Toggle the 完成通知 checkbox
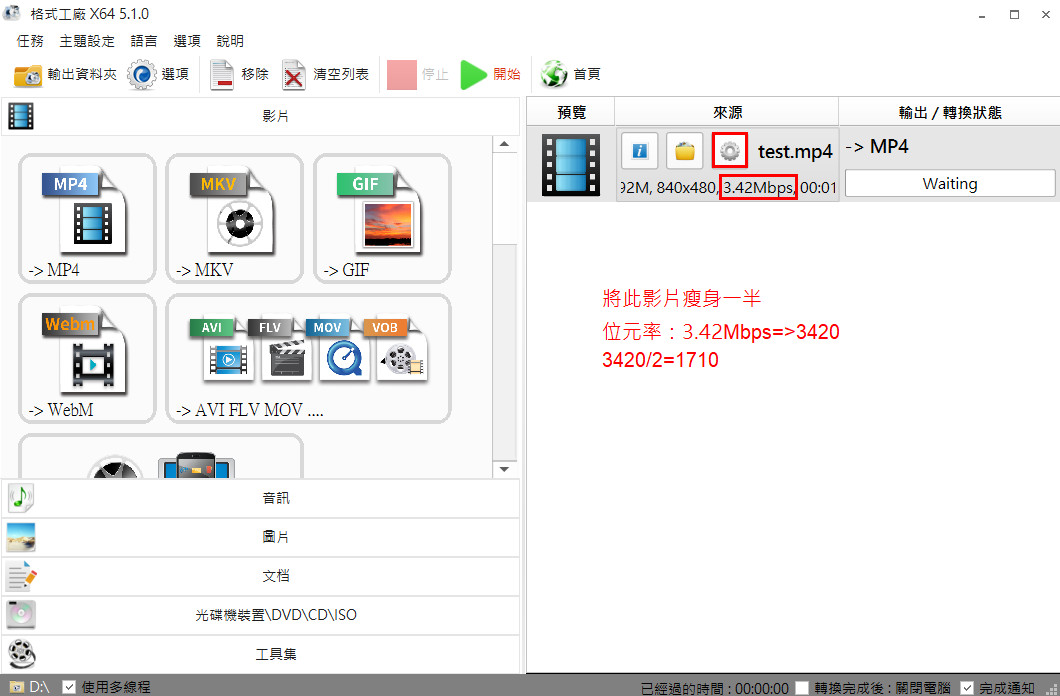 tap(966, 688)
